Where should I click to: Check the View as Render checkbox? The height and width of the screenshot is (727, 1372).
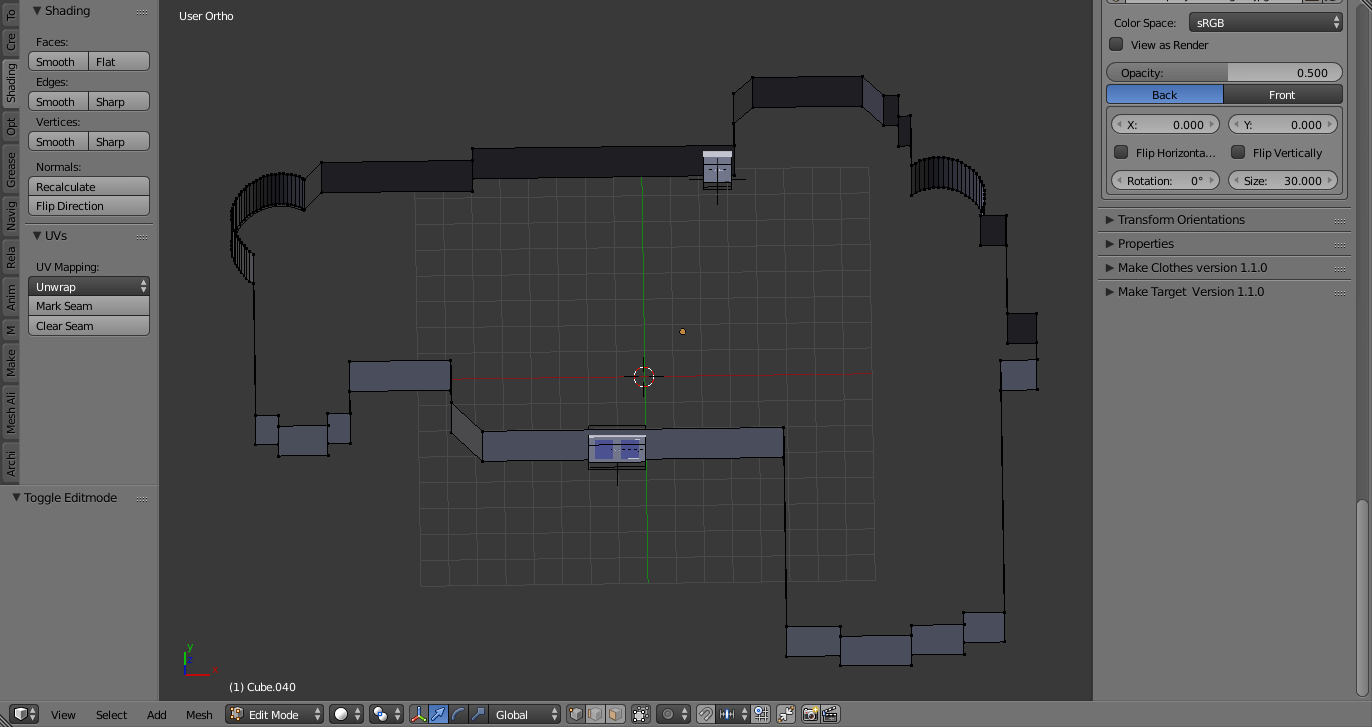click(1116, 44)
